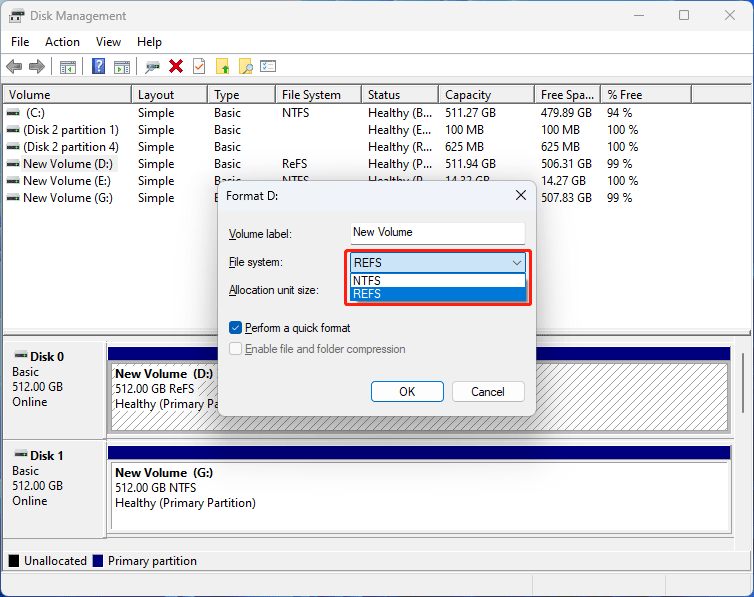Click the Enable file and folder compression checkbox
This screenshot has width=754, height=597.
click(235, 349)
